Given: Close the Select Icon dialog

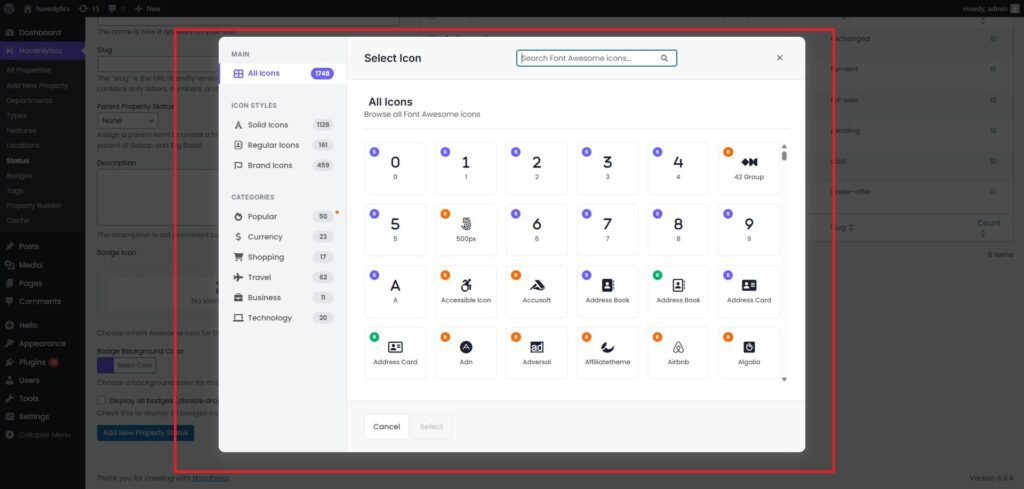Looking at the screenshot, I should pos(780,58).
